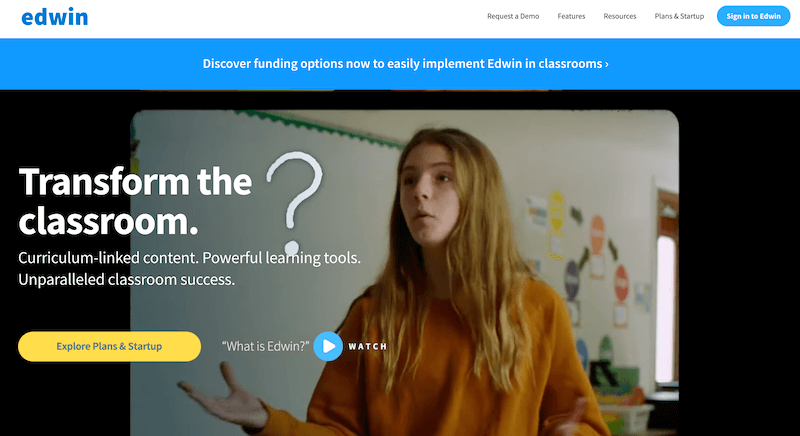
Task: Open the Resources menu item
Action: 619,16
